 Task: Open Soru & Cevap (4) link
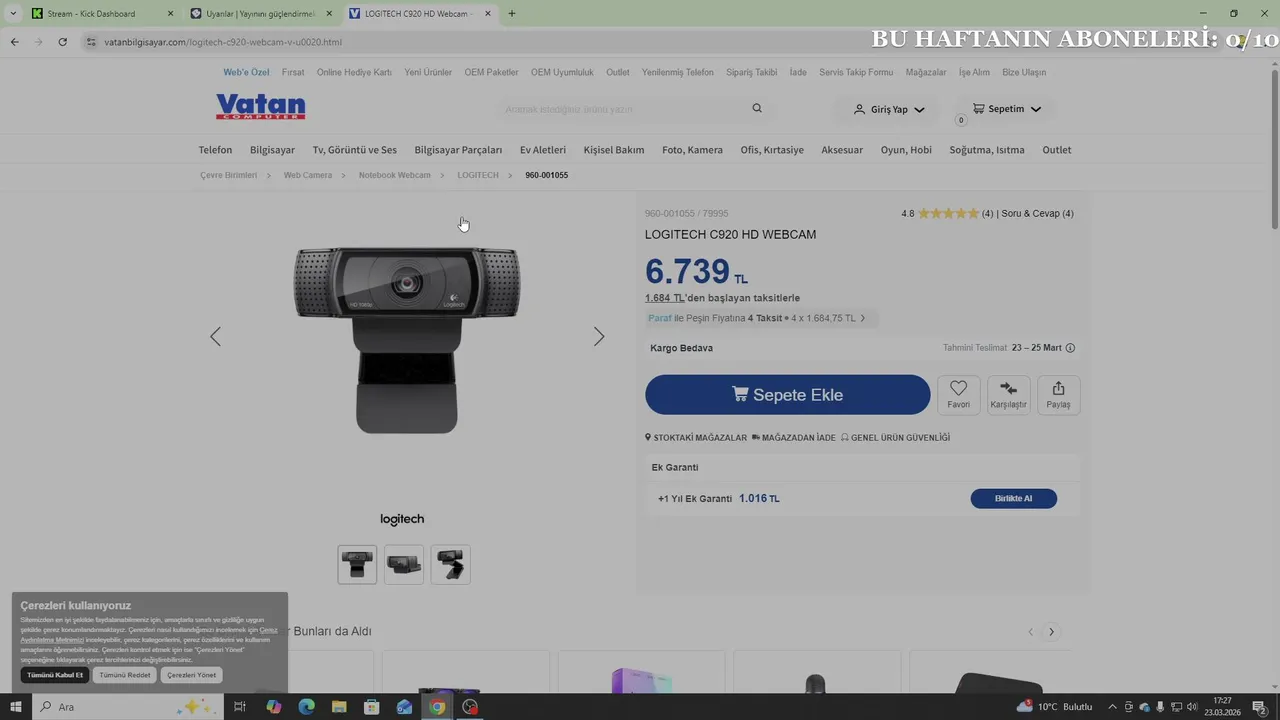point(1038,213)
